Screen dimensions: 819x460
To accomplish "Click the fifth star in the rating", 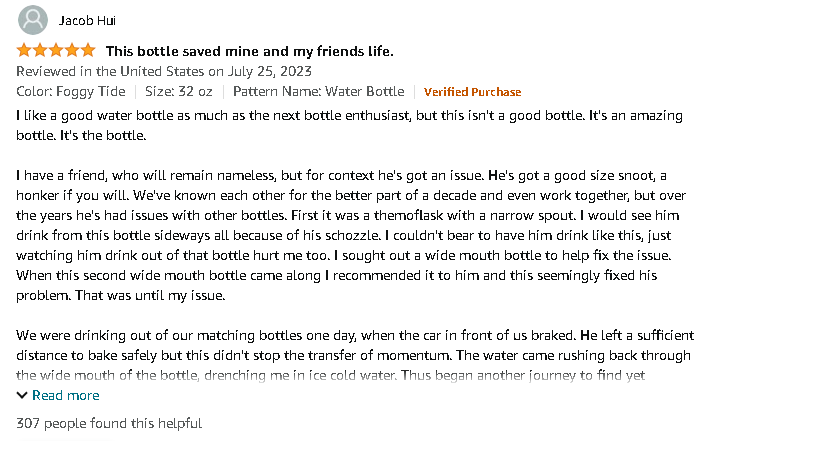I will 88,50.
